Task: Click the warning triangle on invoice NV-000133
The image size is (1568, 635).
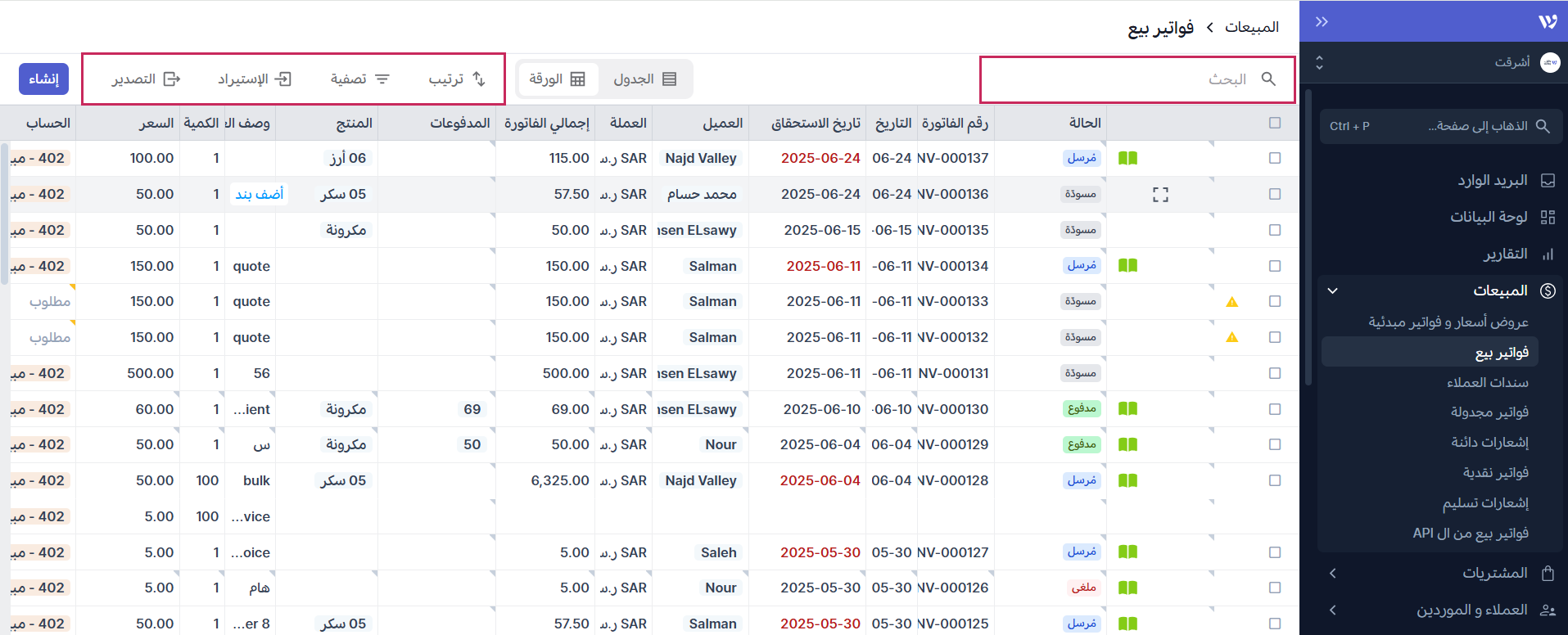Action: coord(1231,302)
